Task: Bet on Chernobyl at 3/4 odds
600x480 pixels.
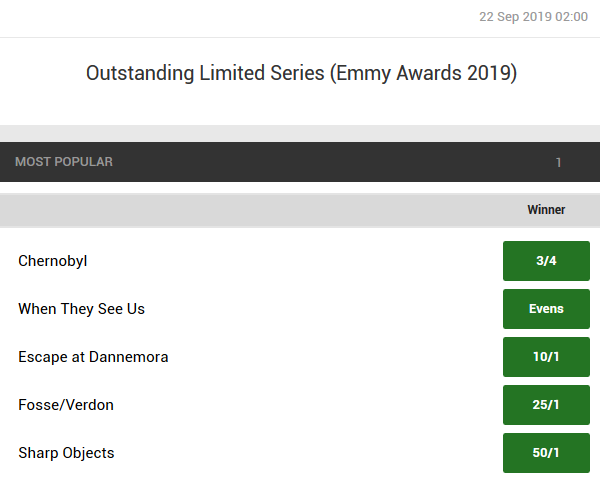Action: tap(546, 261)
